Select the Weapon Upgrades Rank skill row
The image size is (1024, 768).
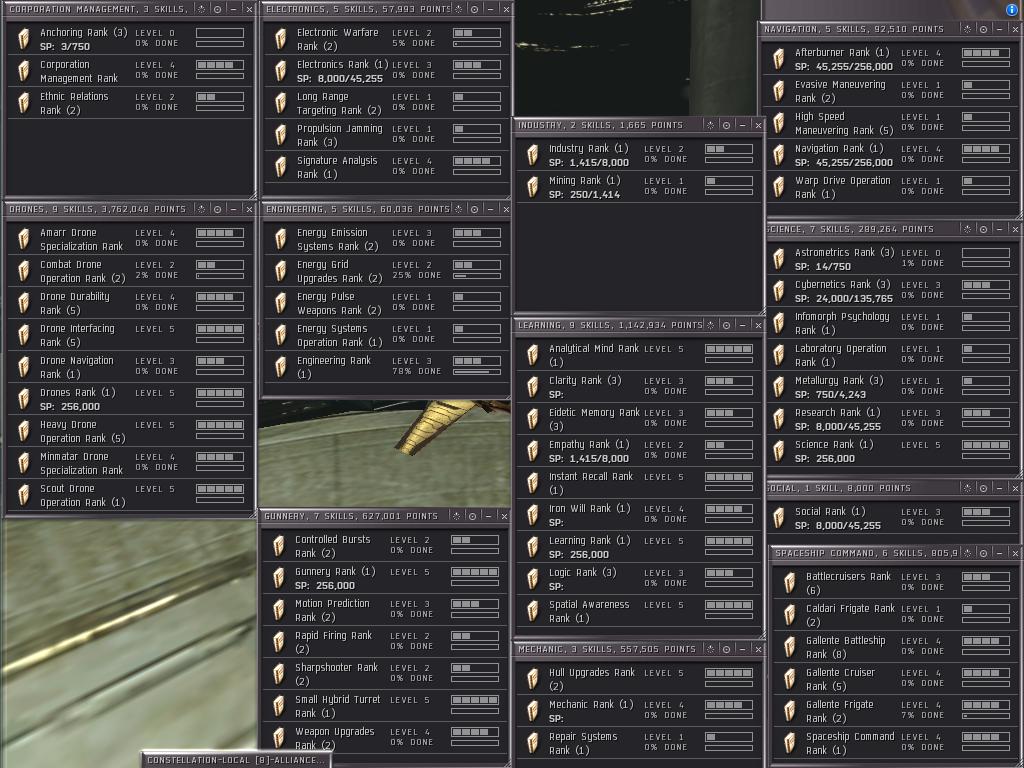tap(385, 739)
